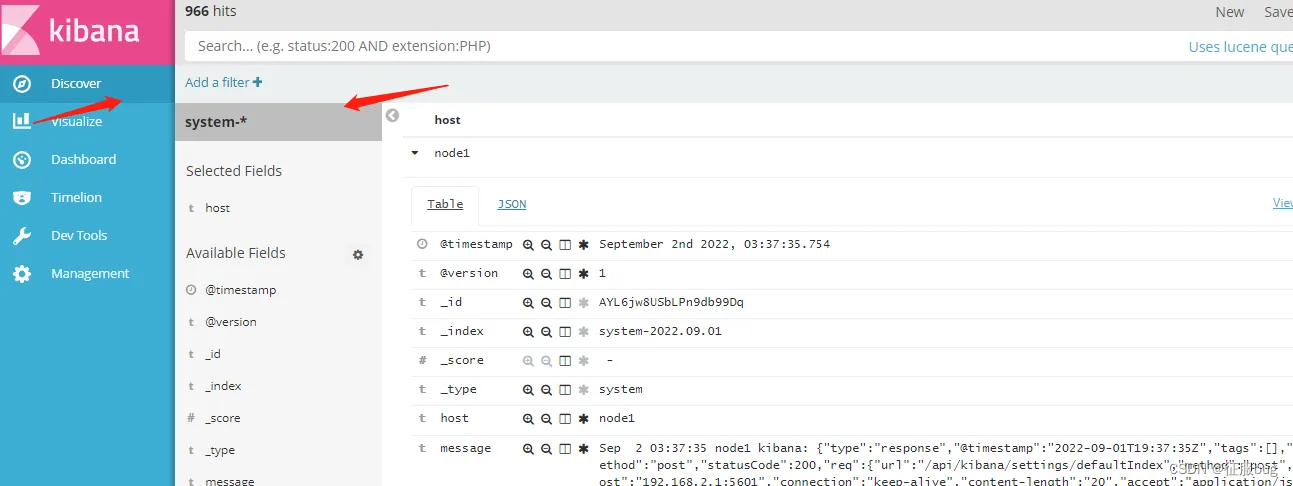Switch to the JSON tab
Screen dimensions: 1293x486
[x=512, y=204]
